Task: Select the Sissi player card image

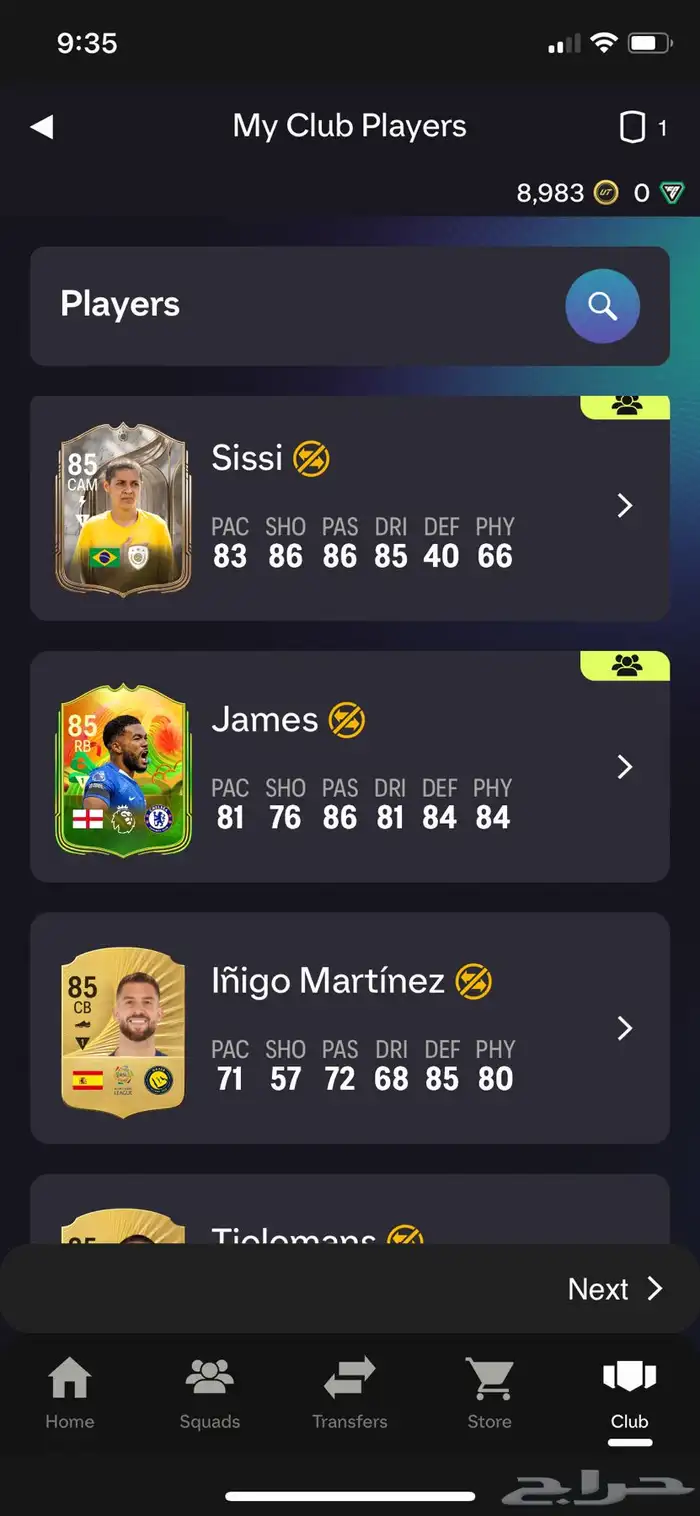Action: point(123,509)
